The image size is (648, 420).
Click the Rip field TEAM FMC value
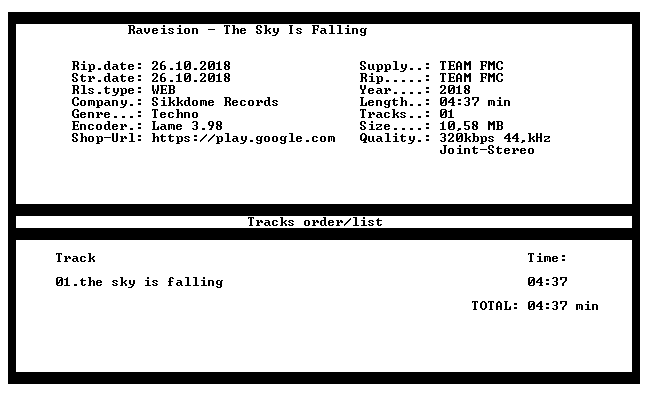pos(471,78)
